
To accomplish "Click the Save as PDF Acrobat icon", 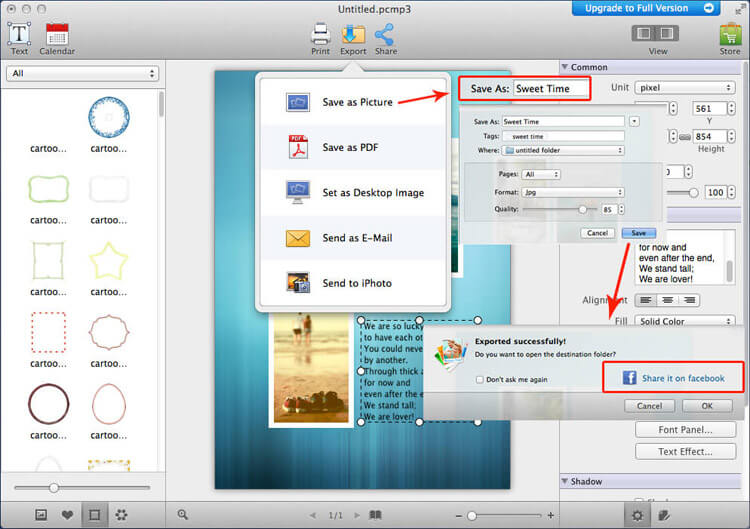I will pos(298,147).
